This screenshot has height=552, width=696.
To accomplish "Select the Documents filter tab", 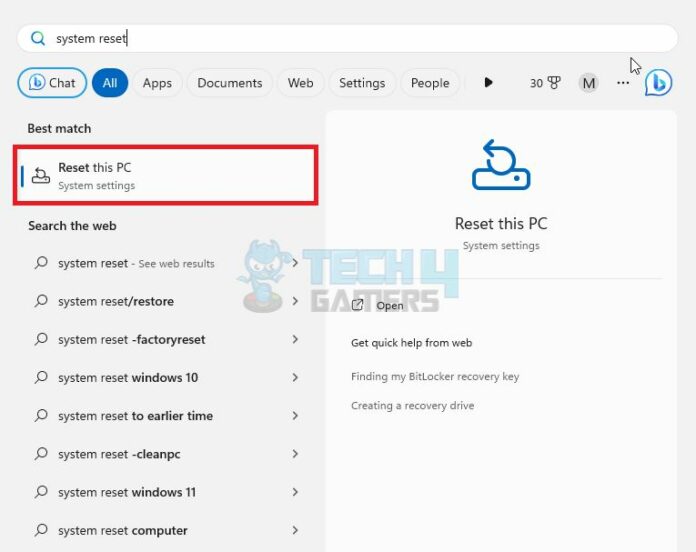I will 229,83.
